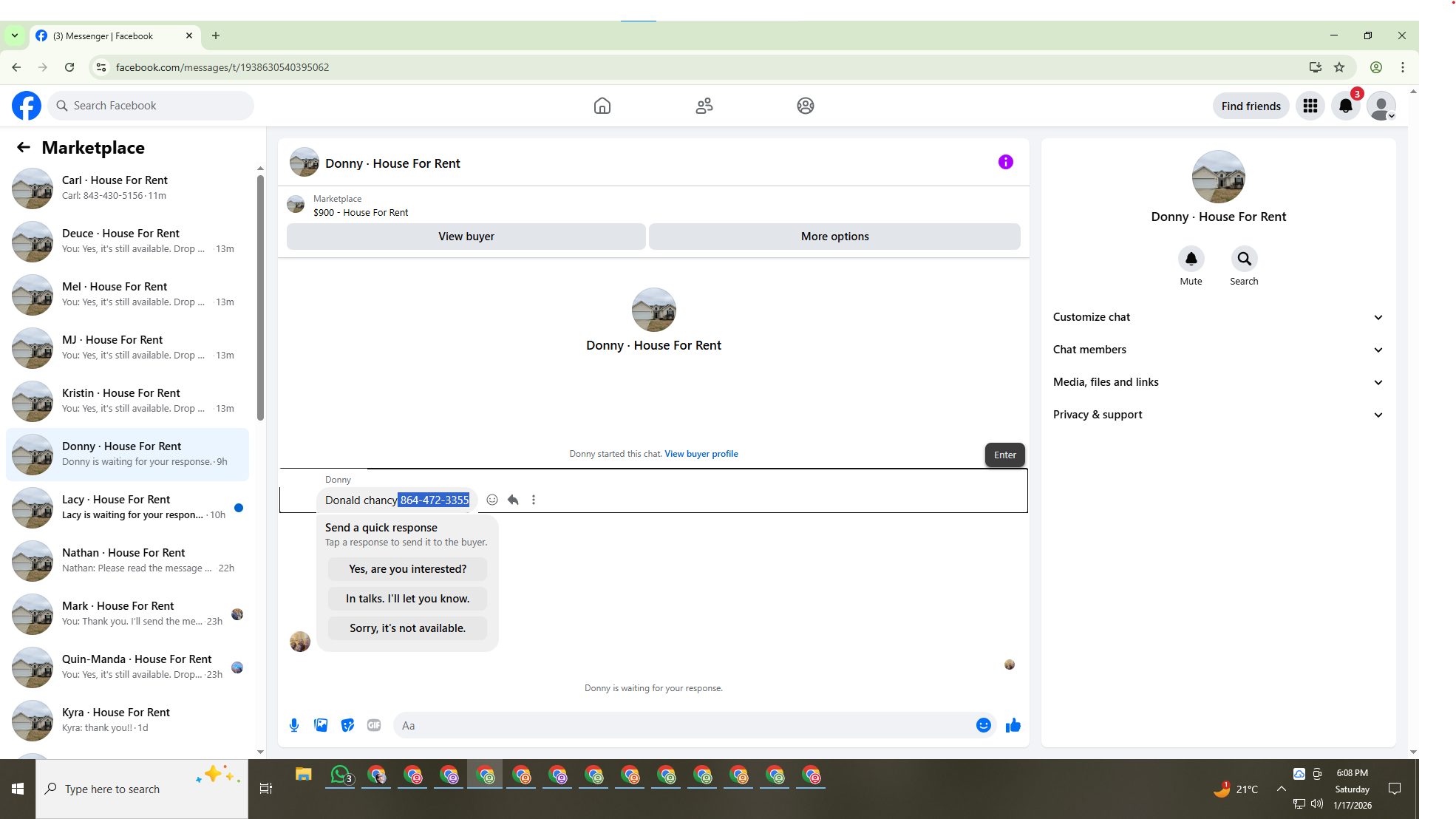This screenshot has width=1456, height=819.
Task: Open the View buyer profile link
Action: (x=701, y=454)
